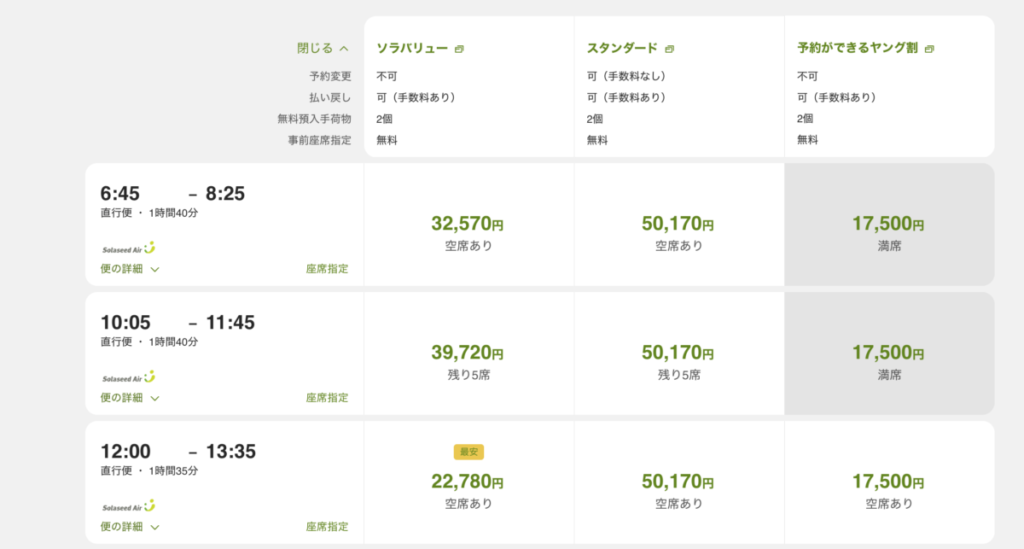The image size is (1024, 549).
Task: Open the ソラバリュー fare details popup icon
Action: coord(459,49)
